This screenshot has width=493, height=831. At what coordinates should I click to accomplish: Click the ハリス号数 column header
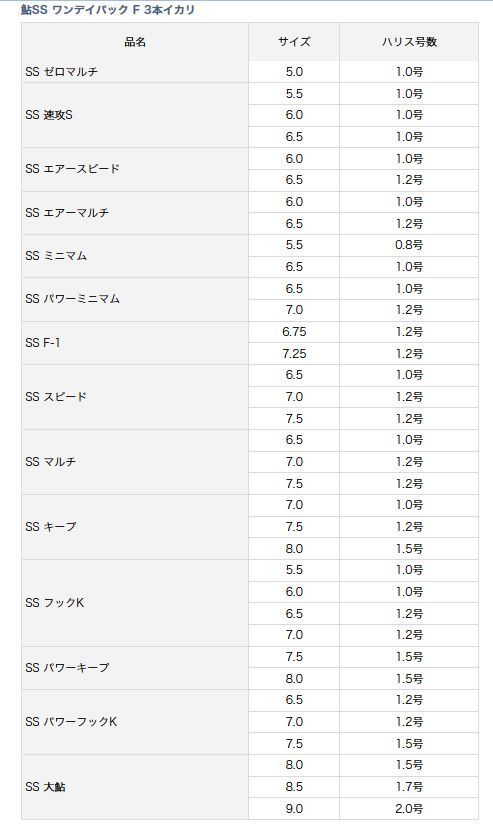[409, 42]
